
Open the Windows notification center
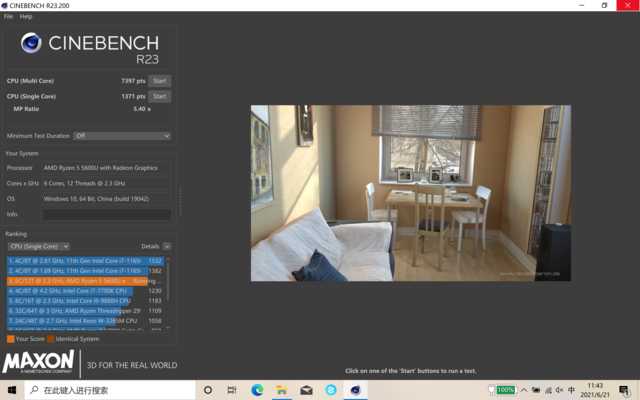[623, 391]
